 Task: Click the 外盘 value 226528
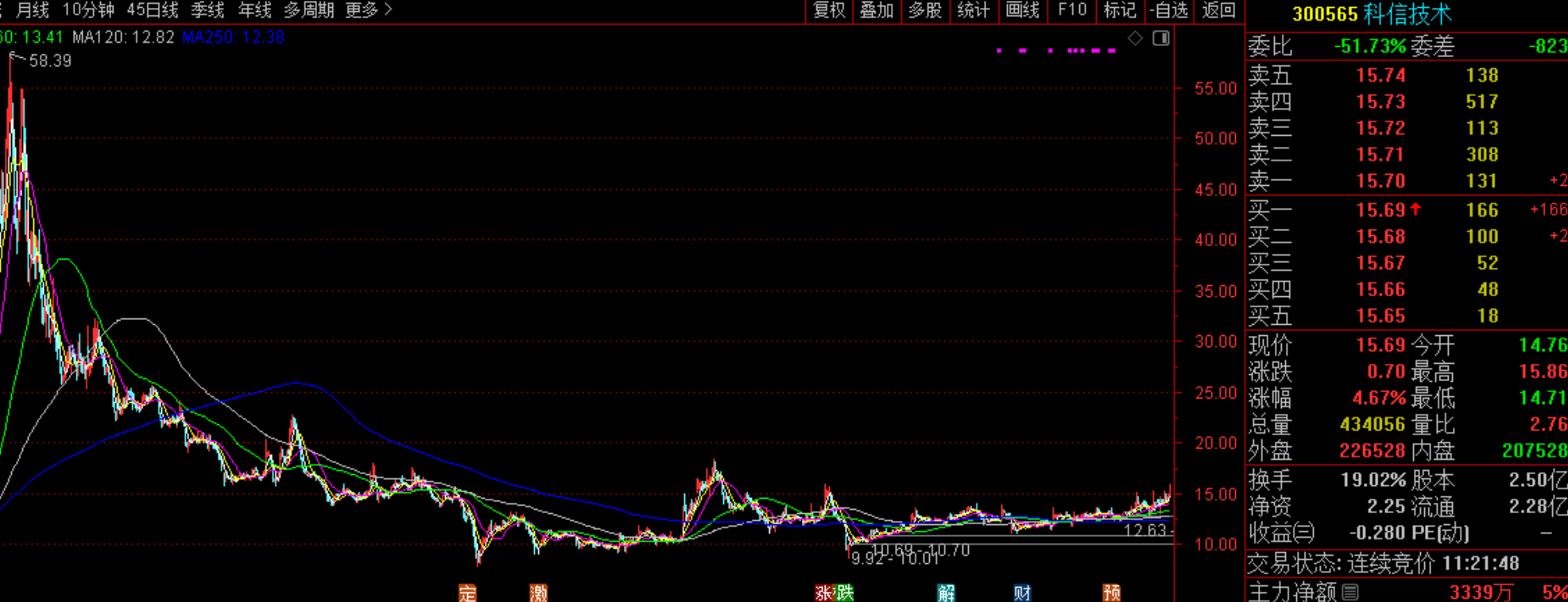coord(1372,451)
